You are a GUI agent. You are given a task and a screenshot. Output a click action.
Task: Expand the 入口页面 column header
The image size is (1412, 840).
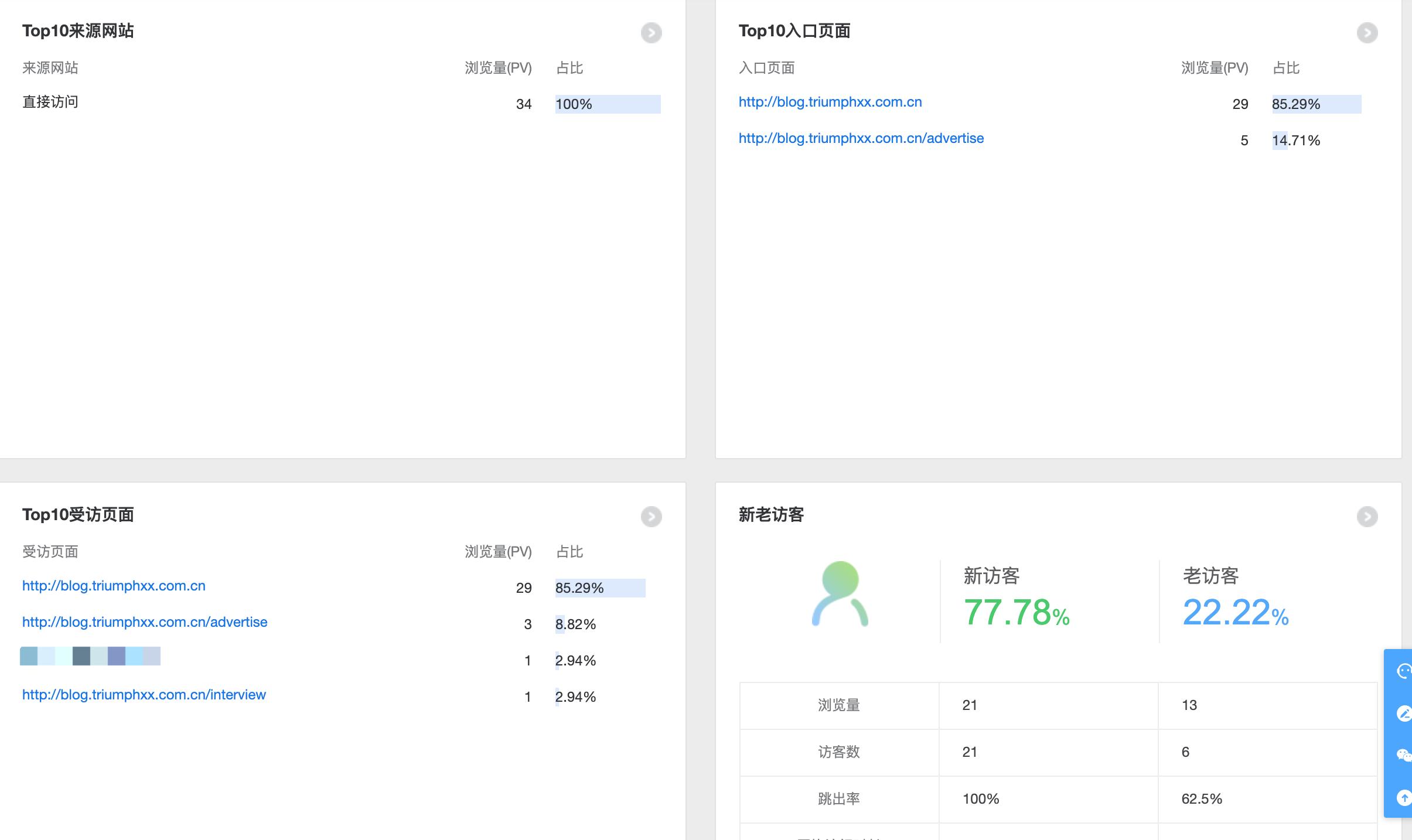tap(766, 67)
